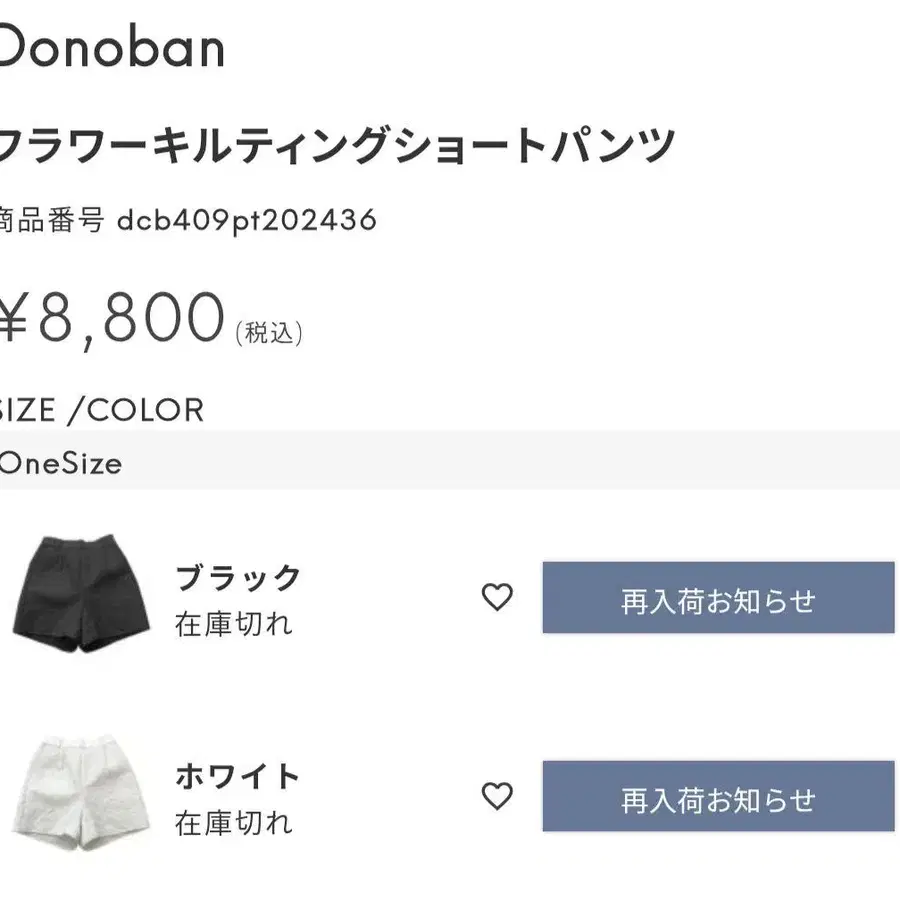
Task: Favorite the White shorts with the heart icon
Action: coord(497,796)
